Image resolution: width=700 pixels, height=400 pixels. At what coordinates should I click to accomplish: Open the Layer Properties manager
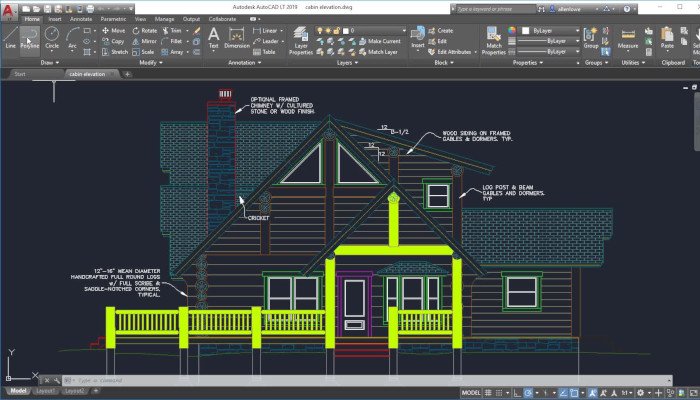(301, 40)
